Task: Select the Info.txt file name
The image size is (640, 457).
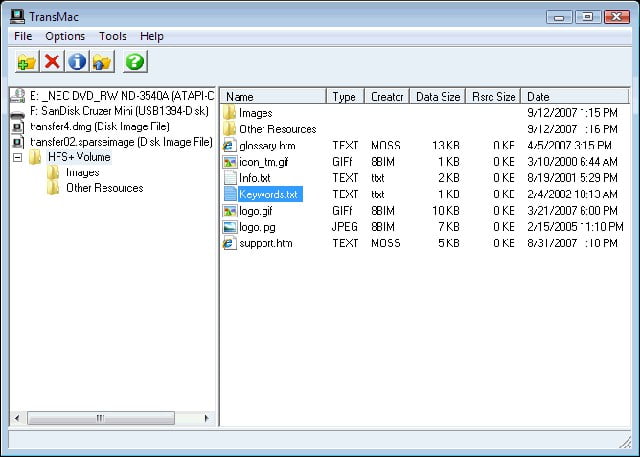Action: (x=255, y=178)
